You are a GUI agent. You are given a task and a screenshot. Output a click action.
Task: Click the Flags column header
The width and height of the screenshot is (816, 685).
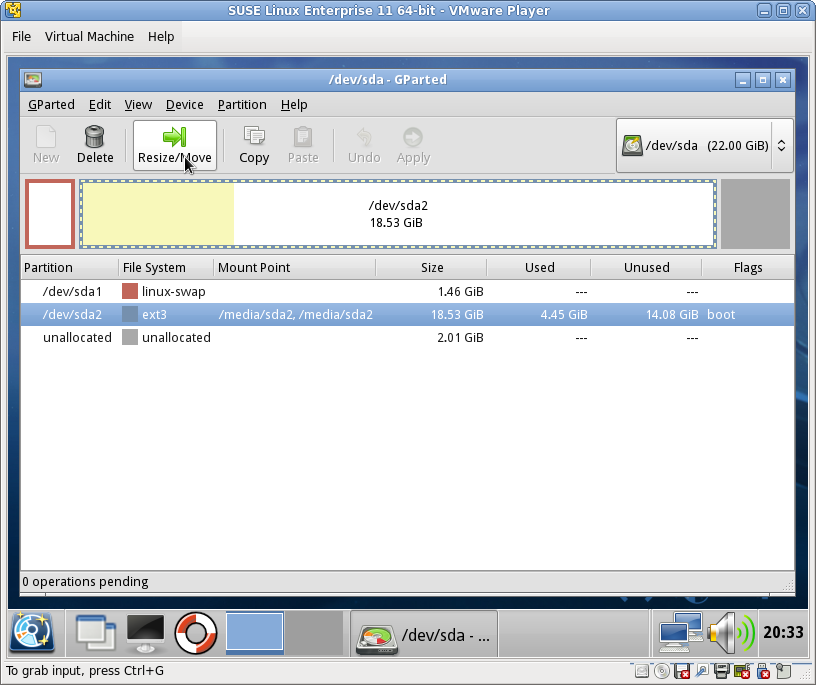748,268
